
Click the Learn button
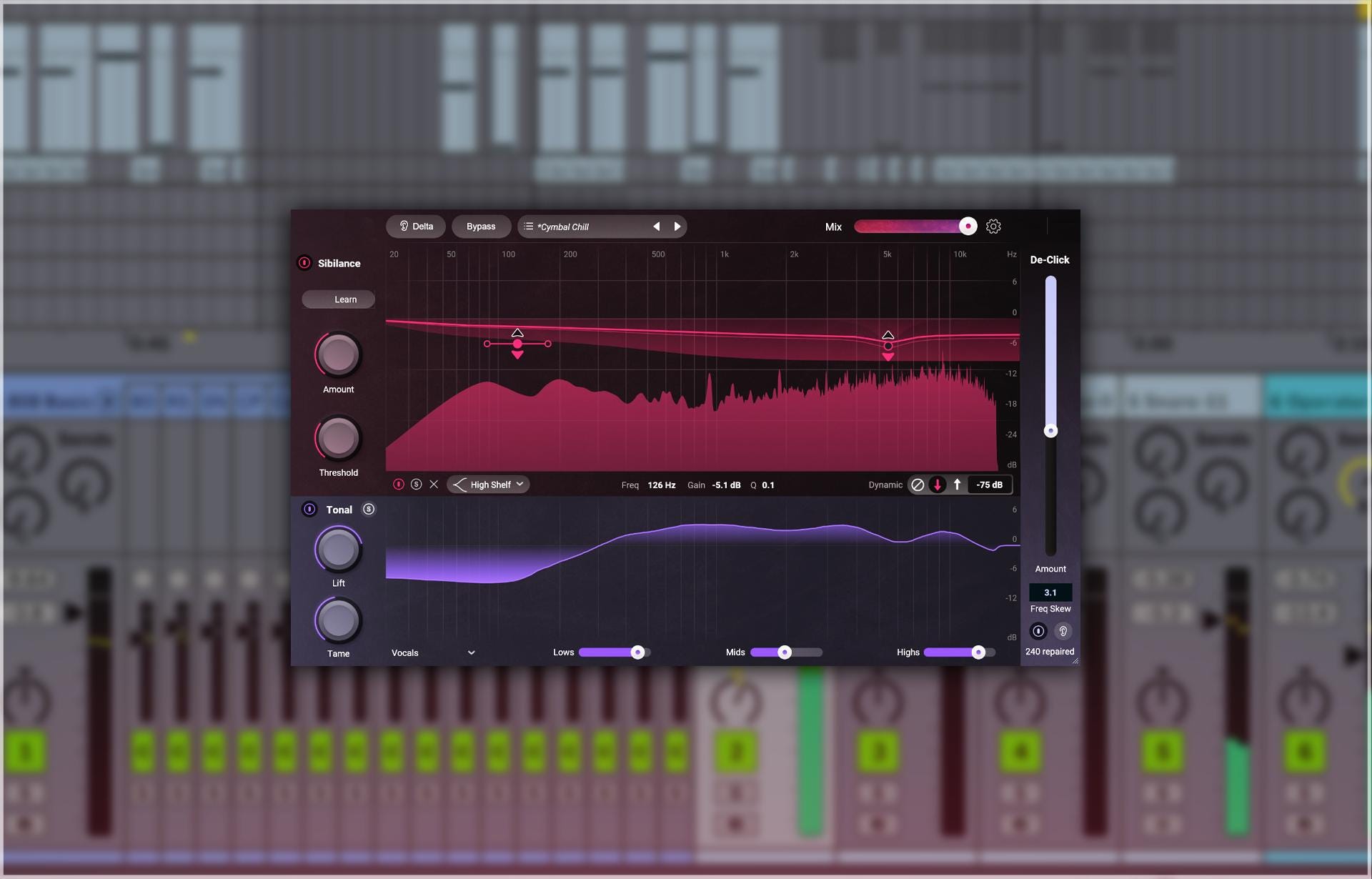338,299
